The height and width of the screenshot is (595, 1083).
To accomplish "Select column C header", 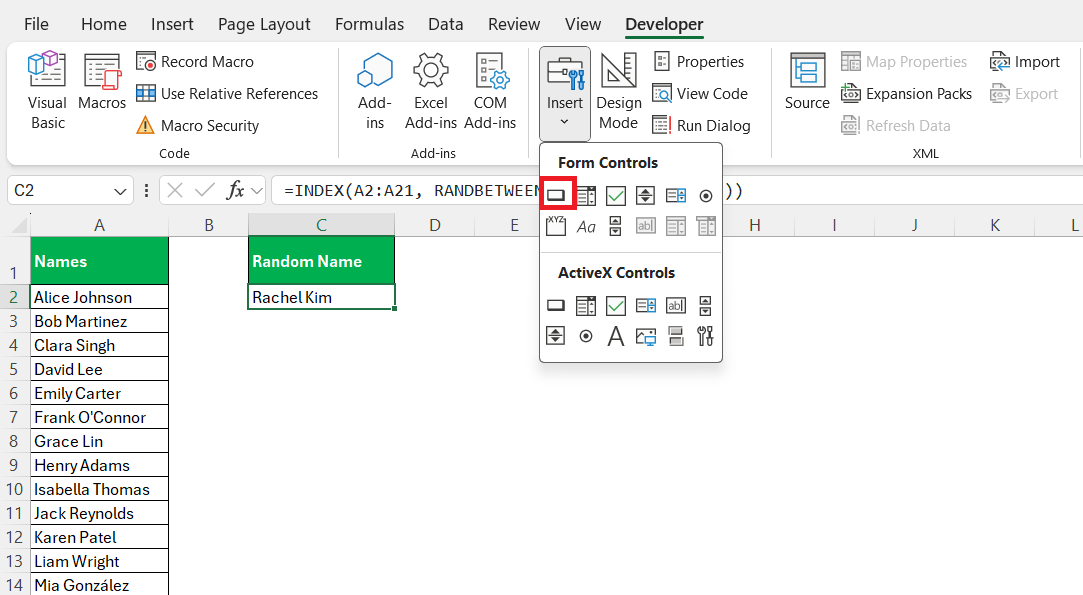I will [x=321, y=225].
